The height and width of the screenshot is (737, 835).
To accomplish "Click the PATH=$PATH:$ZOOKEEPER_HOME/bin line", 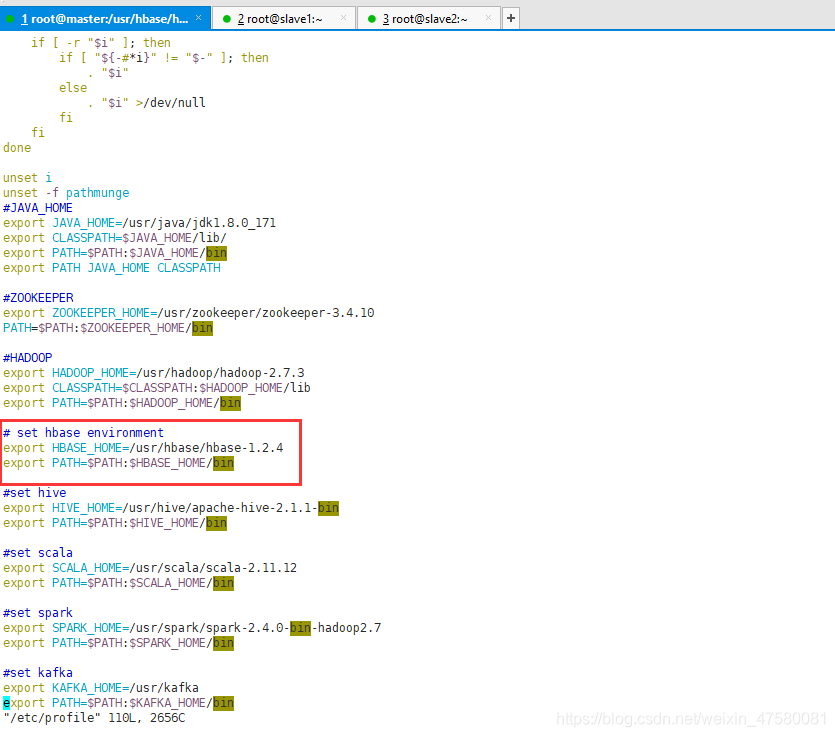I will (108, 328).
